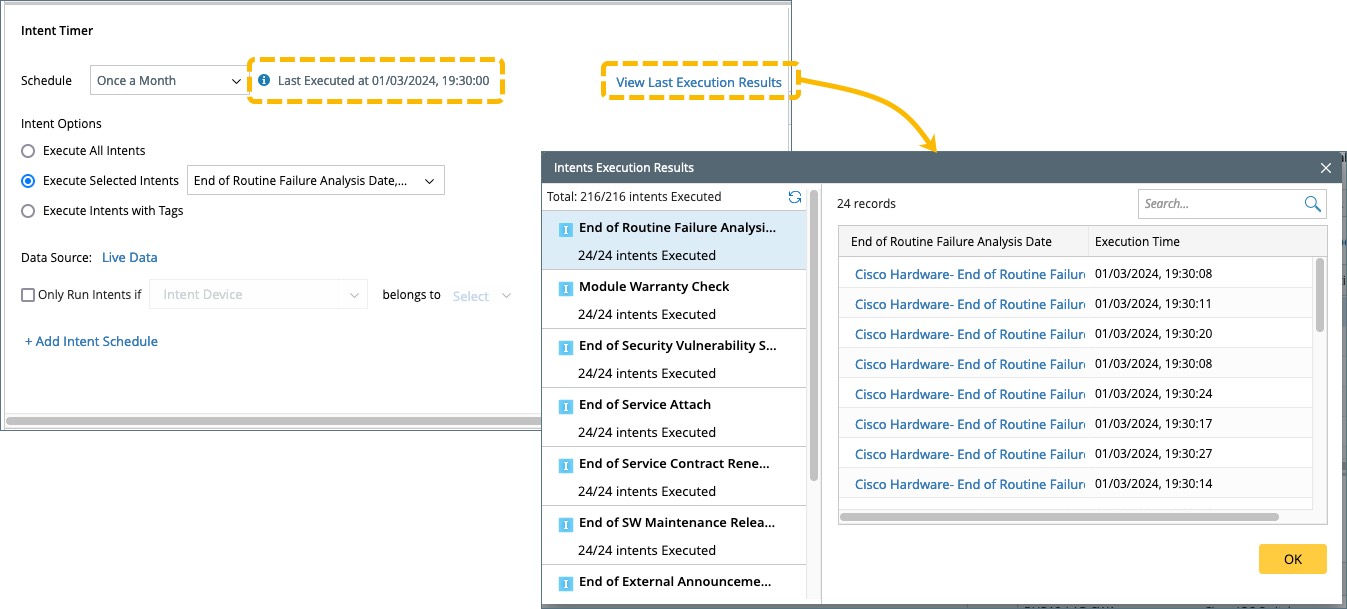Click the Module Warranty Check intent icon
This screenshot has height=609, width=1347.
(565, 289)
